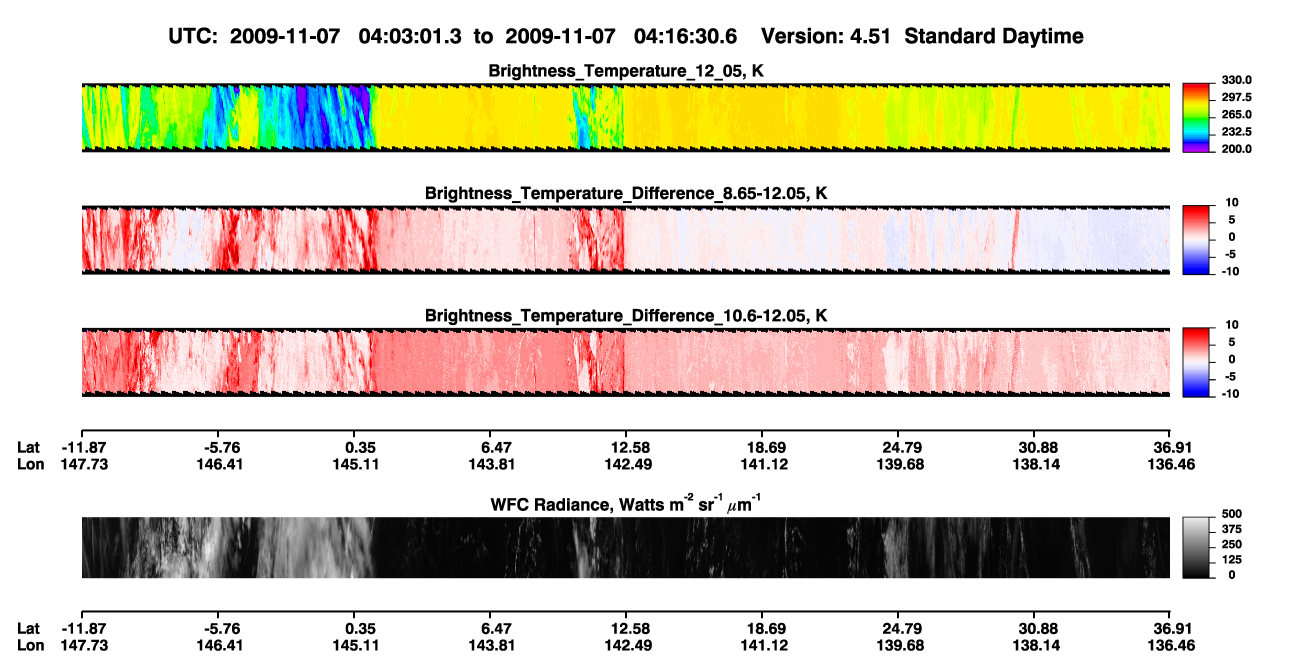Screen dimensions: 1300x667
Task: Click the 330.0 colorbar maximum label
Action: click(1236, 81)
